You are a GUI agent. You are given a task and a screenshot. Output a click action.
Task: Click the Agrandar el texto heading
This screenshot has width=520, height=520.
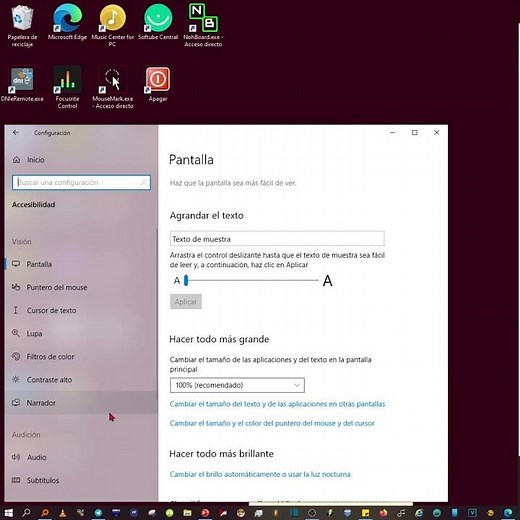coord(206,215)
